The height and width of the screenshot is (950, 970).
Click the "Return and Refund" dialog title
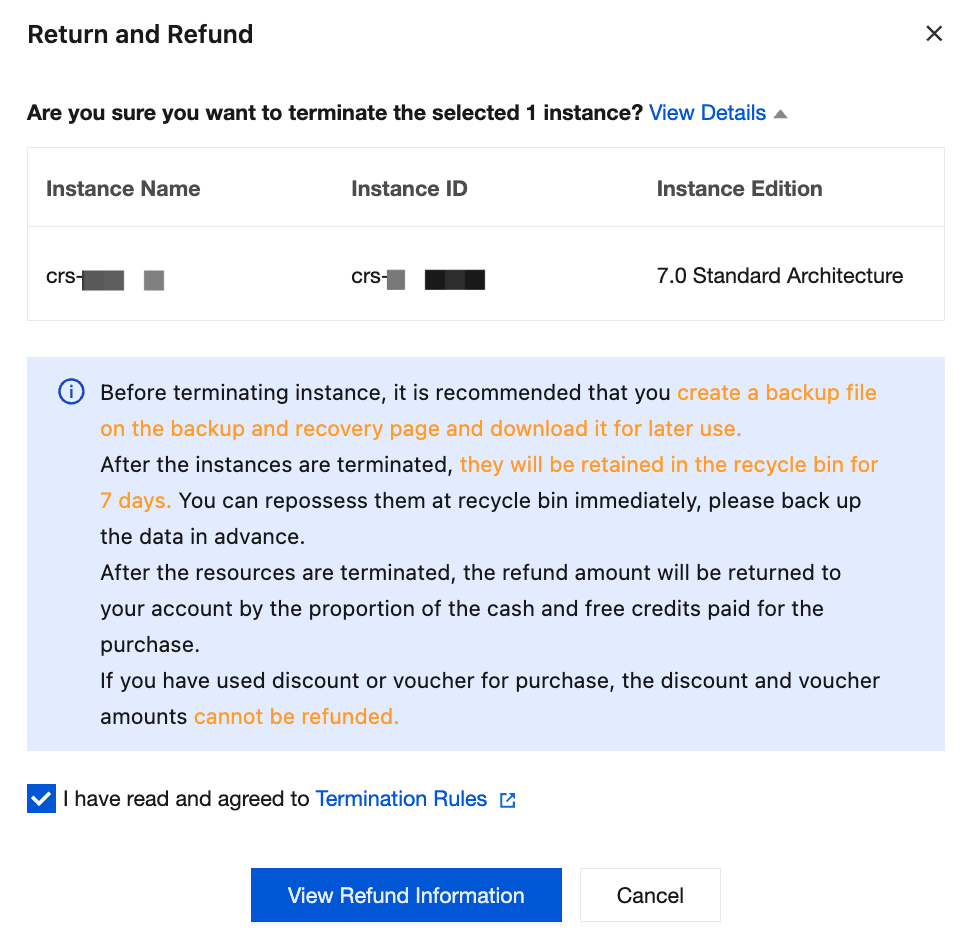coord(140,35)
